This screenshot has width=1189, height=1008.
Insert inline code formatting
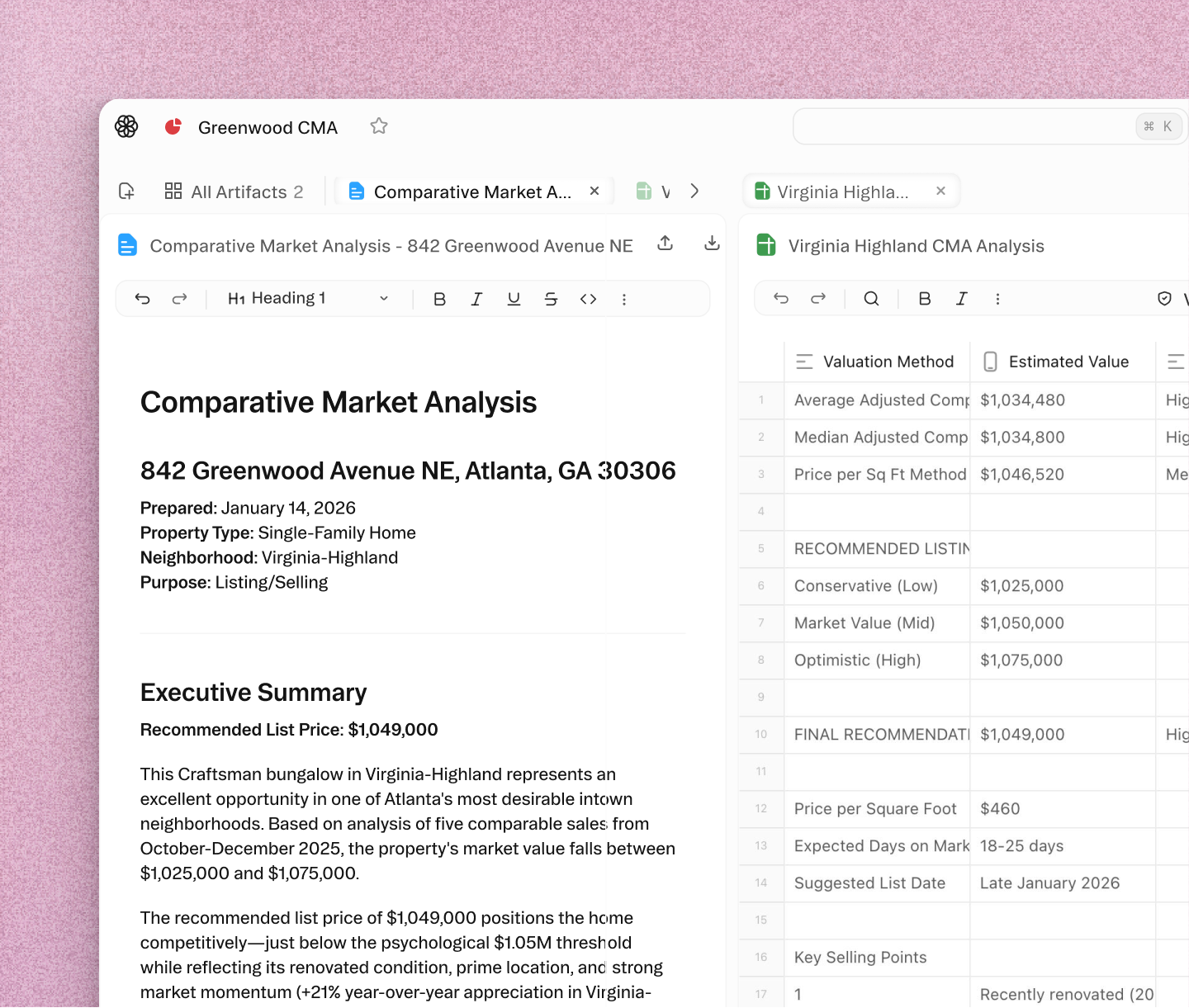(588, 299)
